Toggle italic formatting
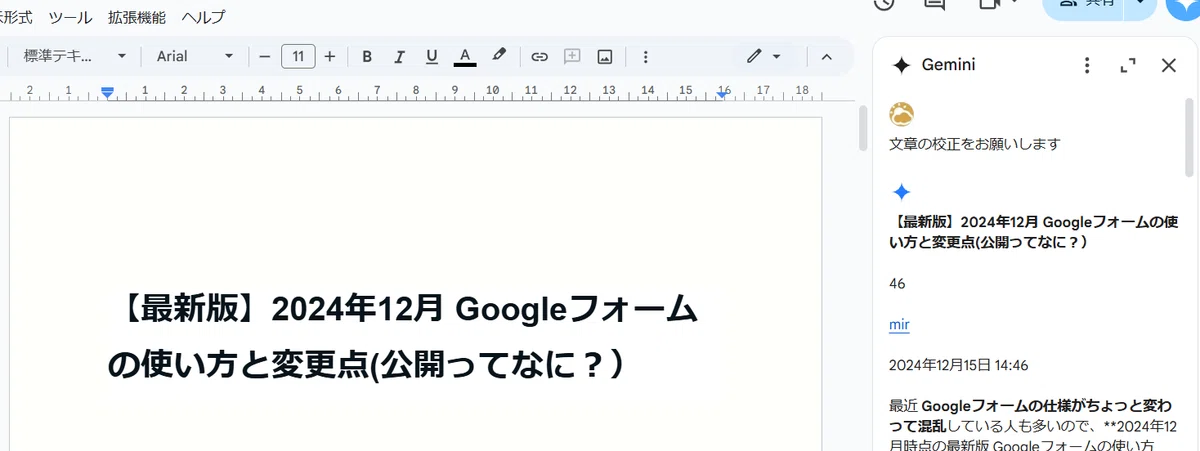 tap(399, 56)
